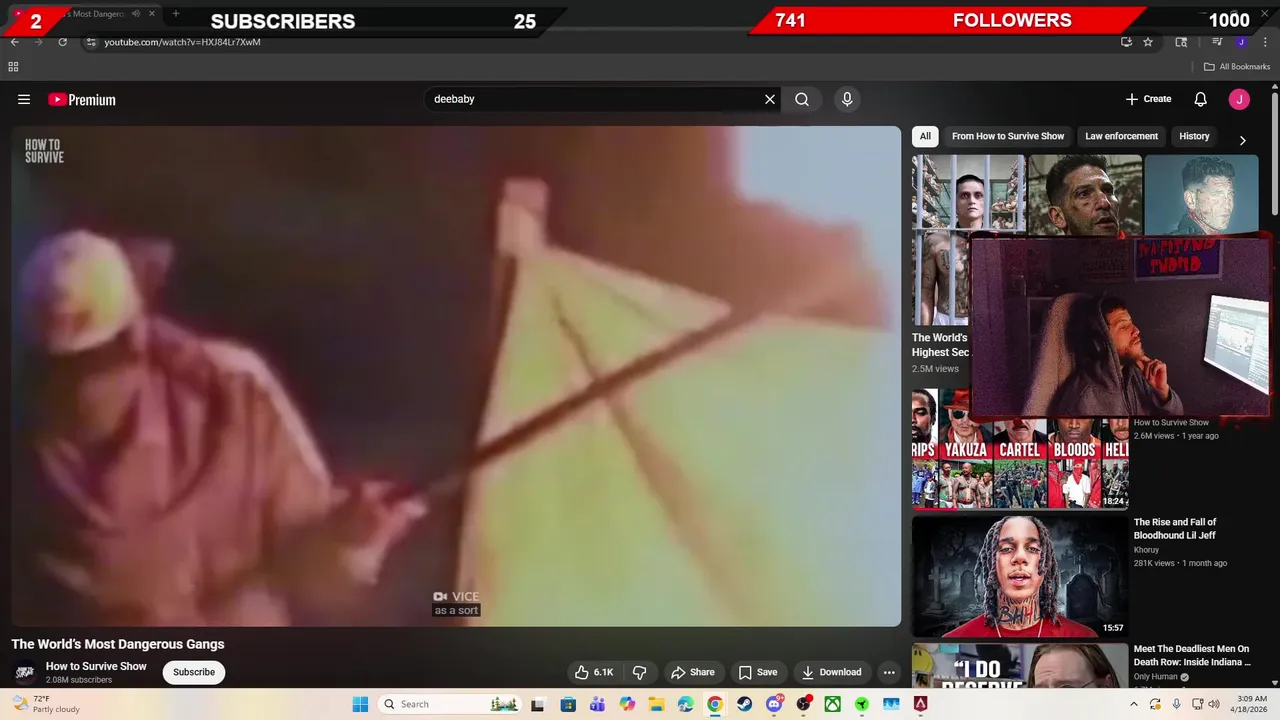
Task: Toggle the system tray microphone icon
Action: [1177, 704]
